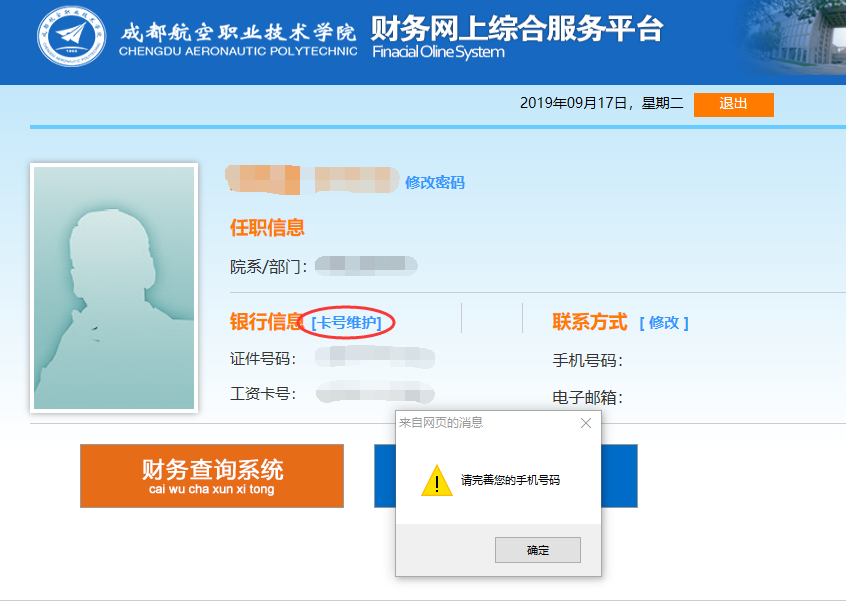Open the 卡号维护 bank card link

pos(346,323)
